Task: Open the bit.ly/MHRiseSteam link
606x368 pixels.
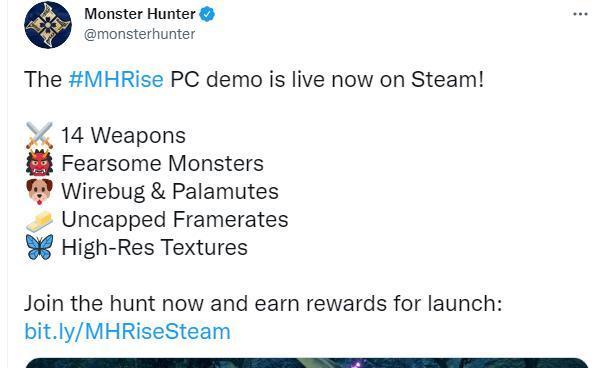Action: pos(128,332)
